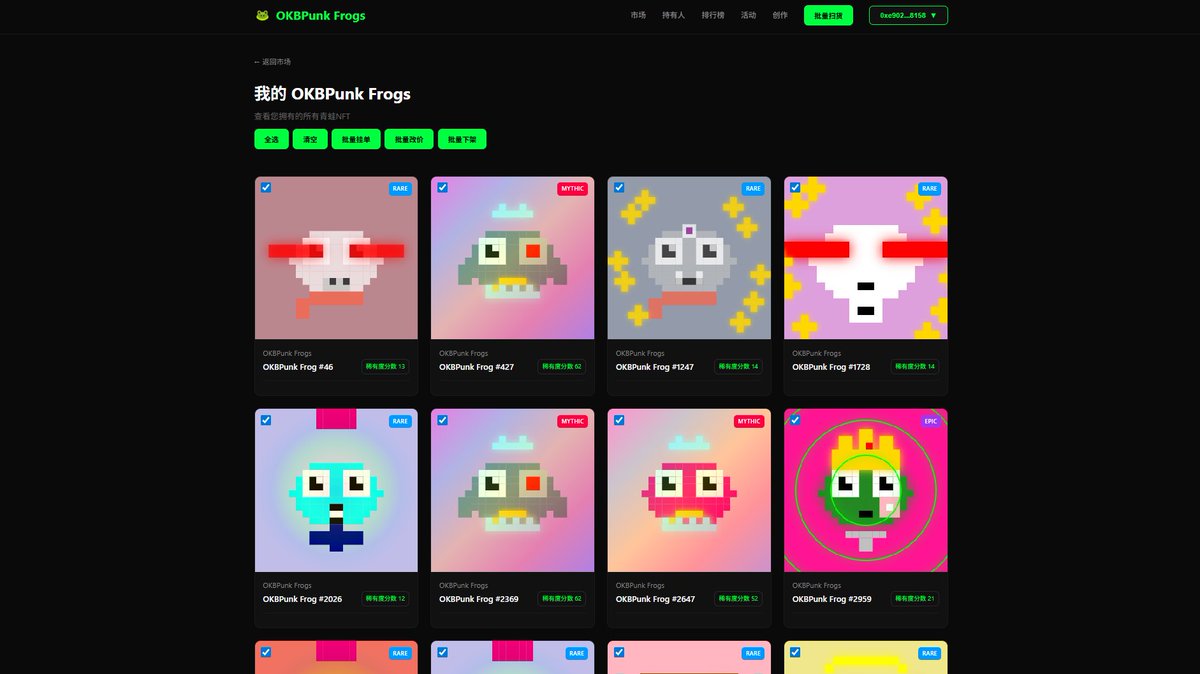The width and height of the screenshot is (1200, 674).
Task: Select title OKBPunk Frog #46
Action: click(x=298, y=367)
